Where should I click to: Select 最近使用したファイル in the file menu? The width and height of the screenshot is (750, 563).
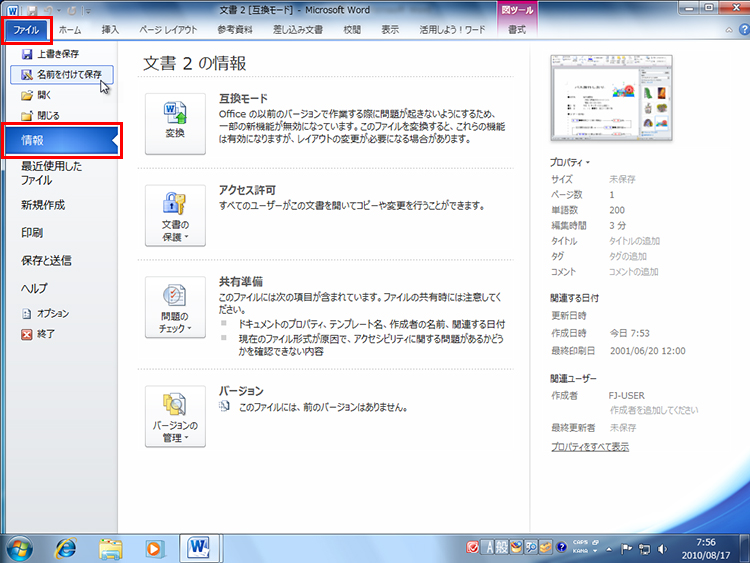click(x=51, y=173)
